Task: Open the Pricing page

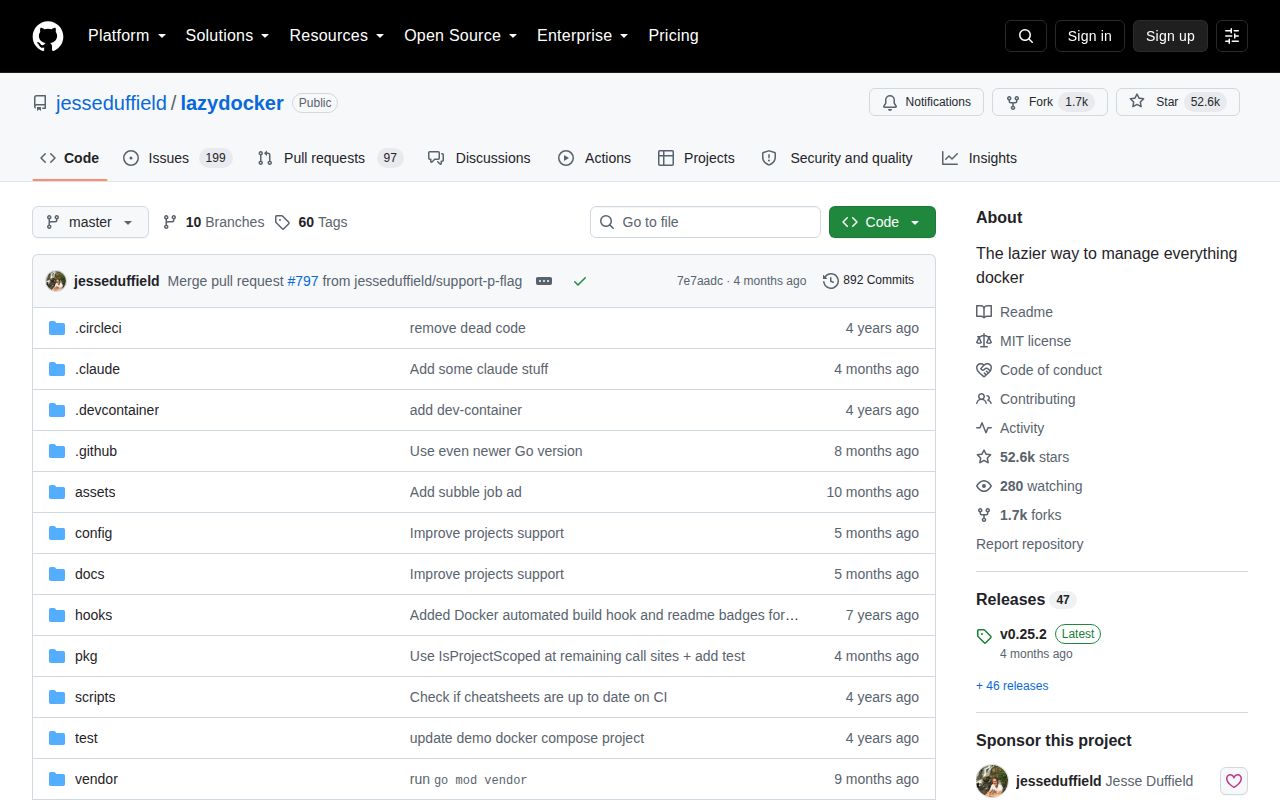Action: coord(673,36)
